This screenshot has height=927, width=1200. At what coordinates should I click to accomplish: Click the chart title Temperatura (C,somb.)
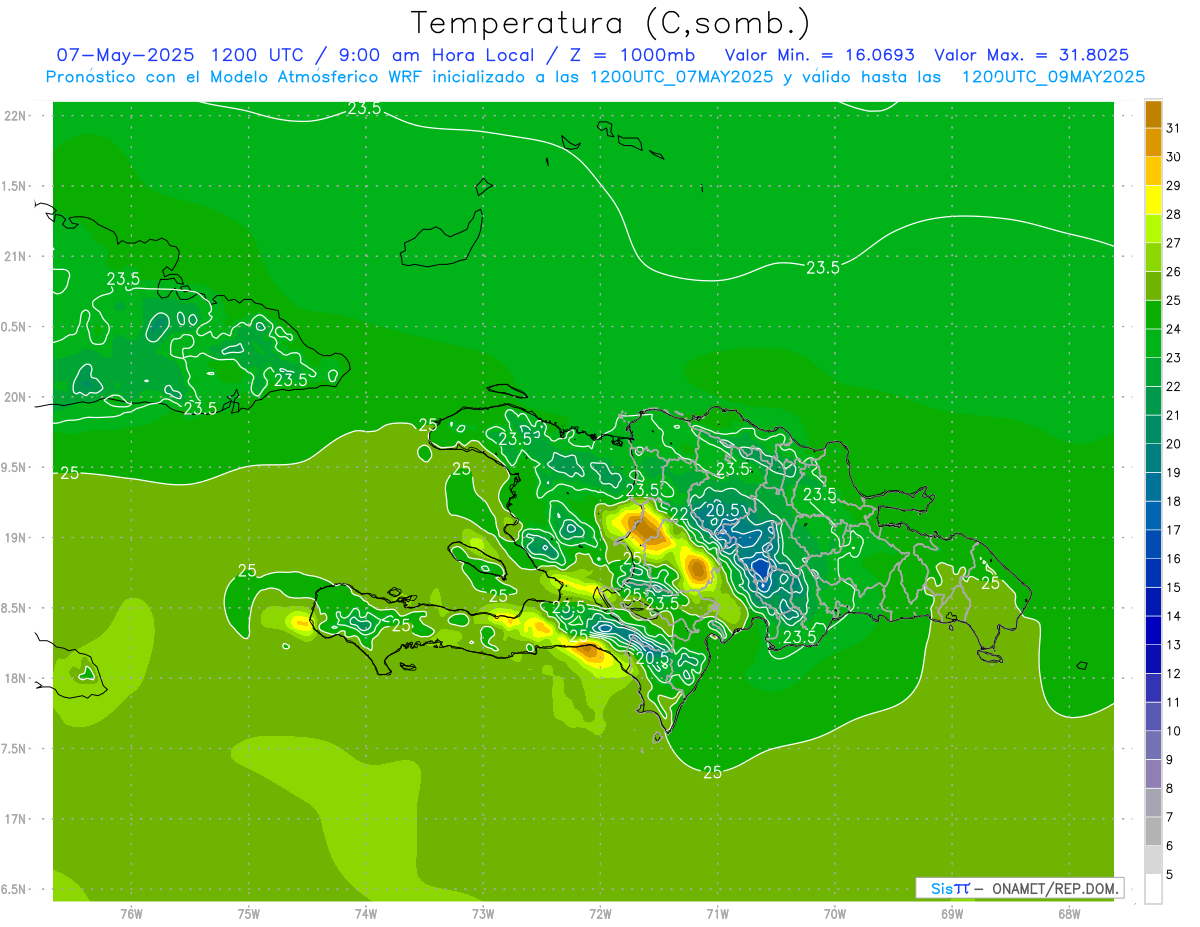point(611,23)
